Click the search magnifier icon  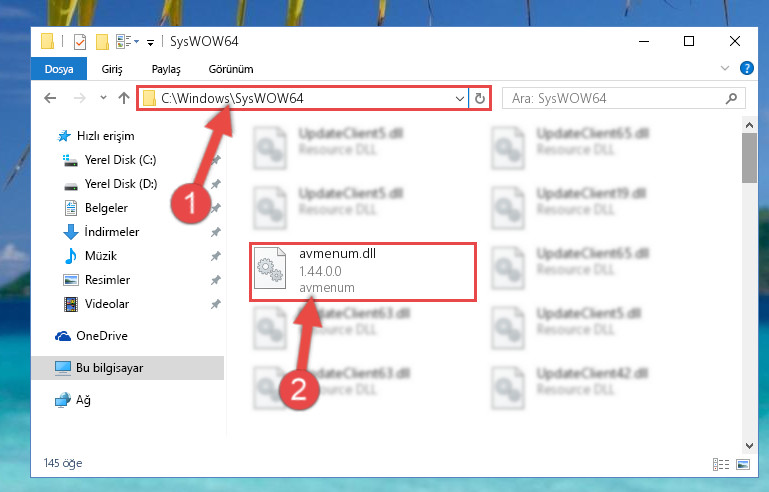coord(731,99)
